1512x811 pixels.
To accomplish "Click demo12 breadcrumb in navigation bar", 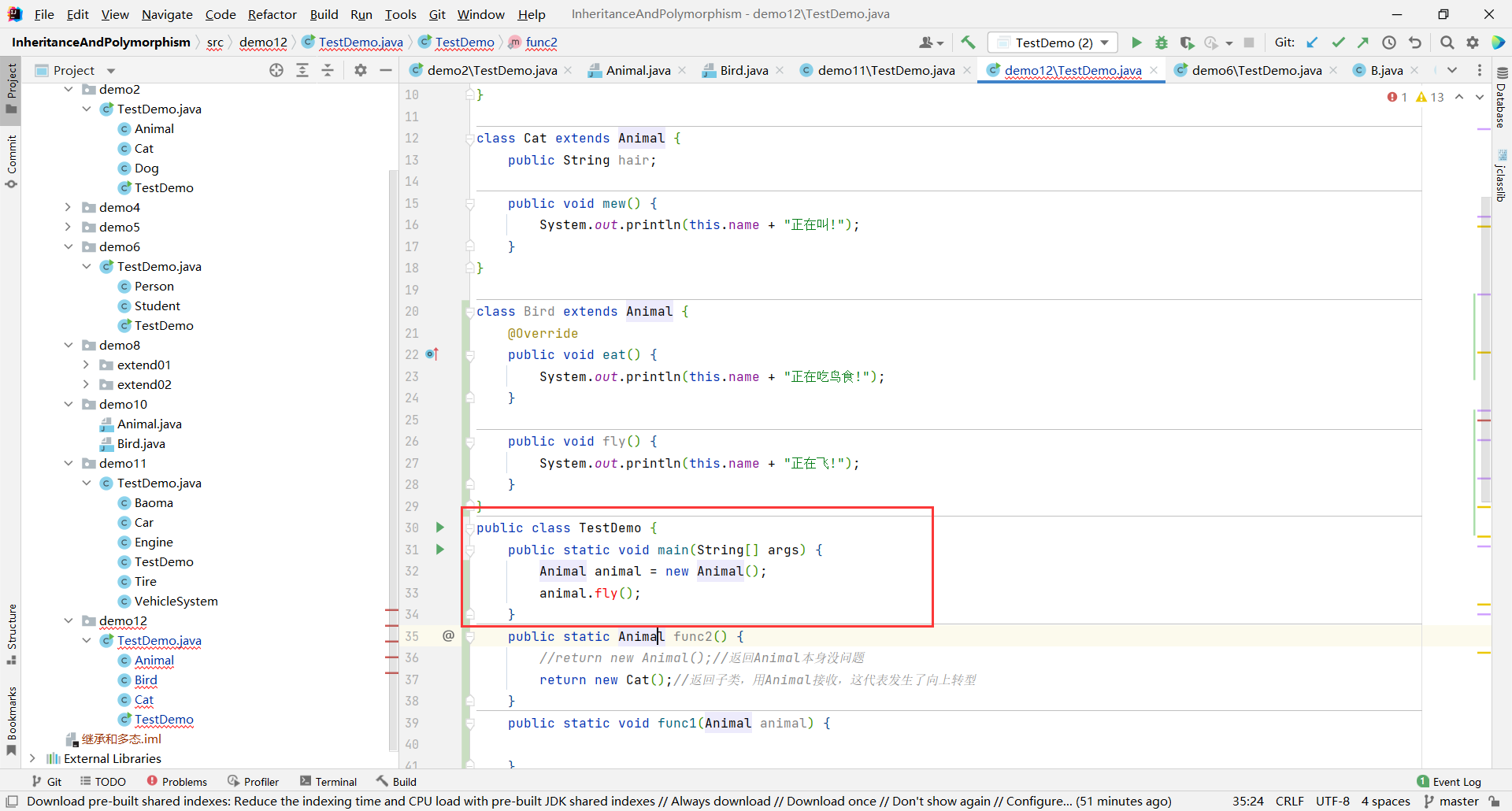I will [x=263, y=43].
